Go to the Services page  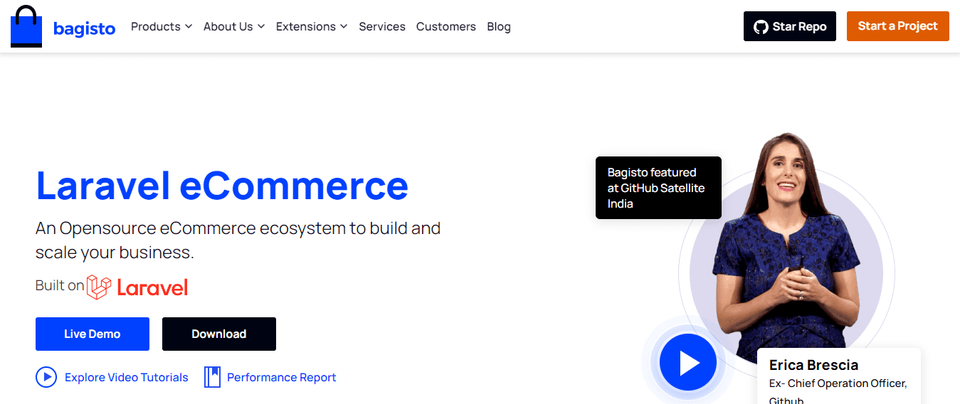[382, 26]
